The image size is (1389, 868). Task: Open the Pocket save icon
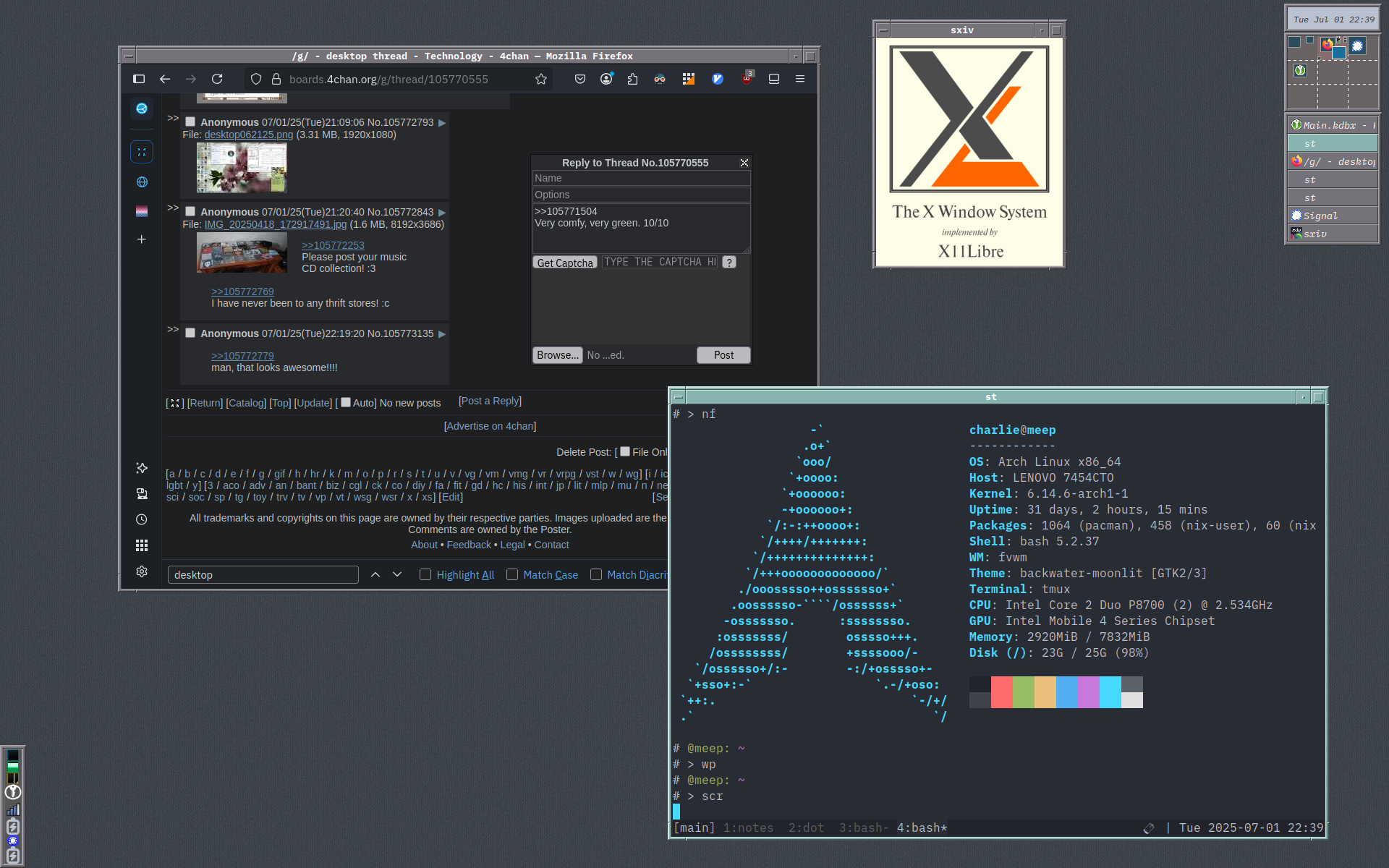click(x=580, y=79)
